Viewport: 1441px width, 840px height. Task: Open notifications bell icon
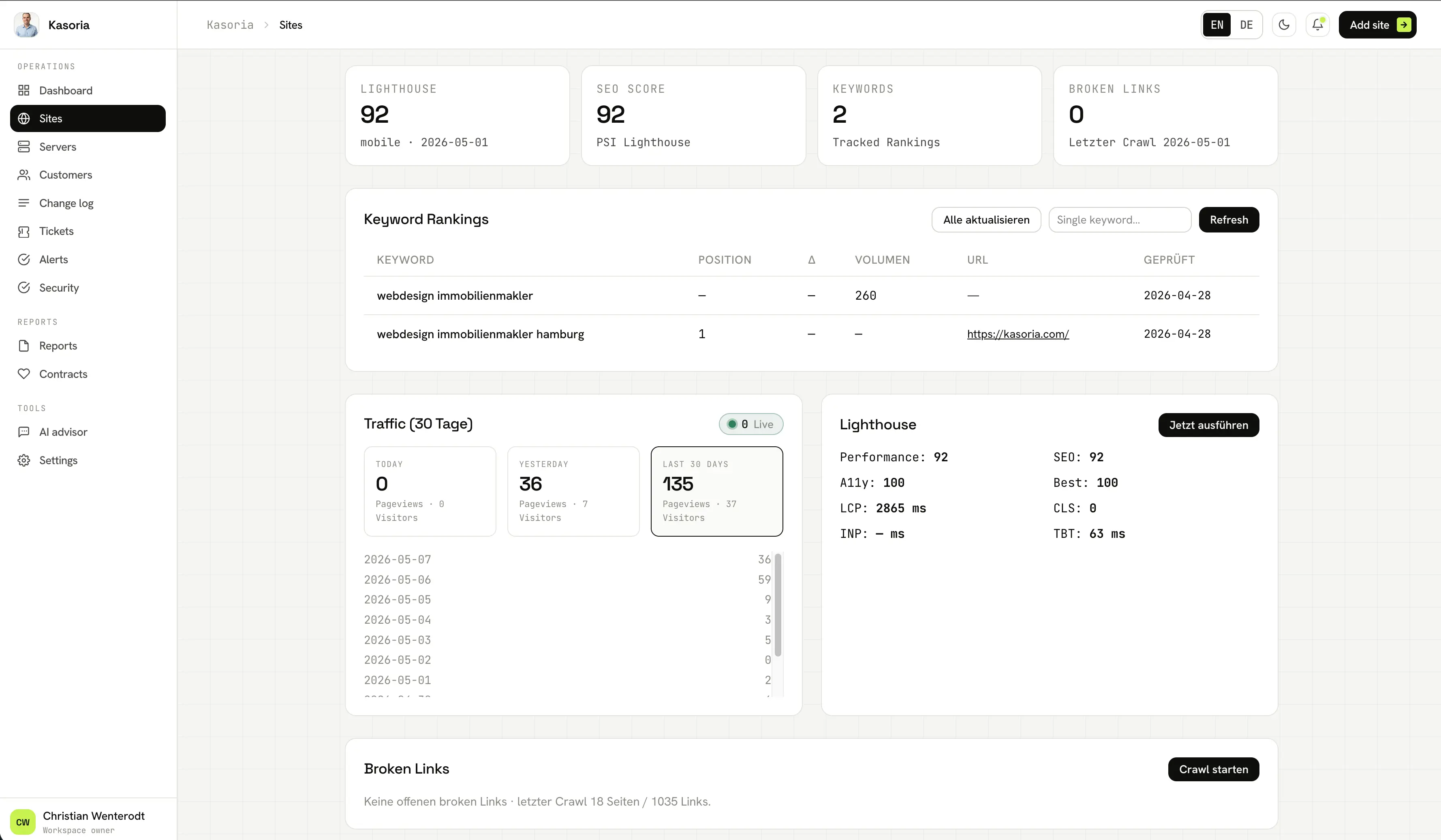(1317, 25)
